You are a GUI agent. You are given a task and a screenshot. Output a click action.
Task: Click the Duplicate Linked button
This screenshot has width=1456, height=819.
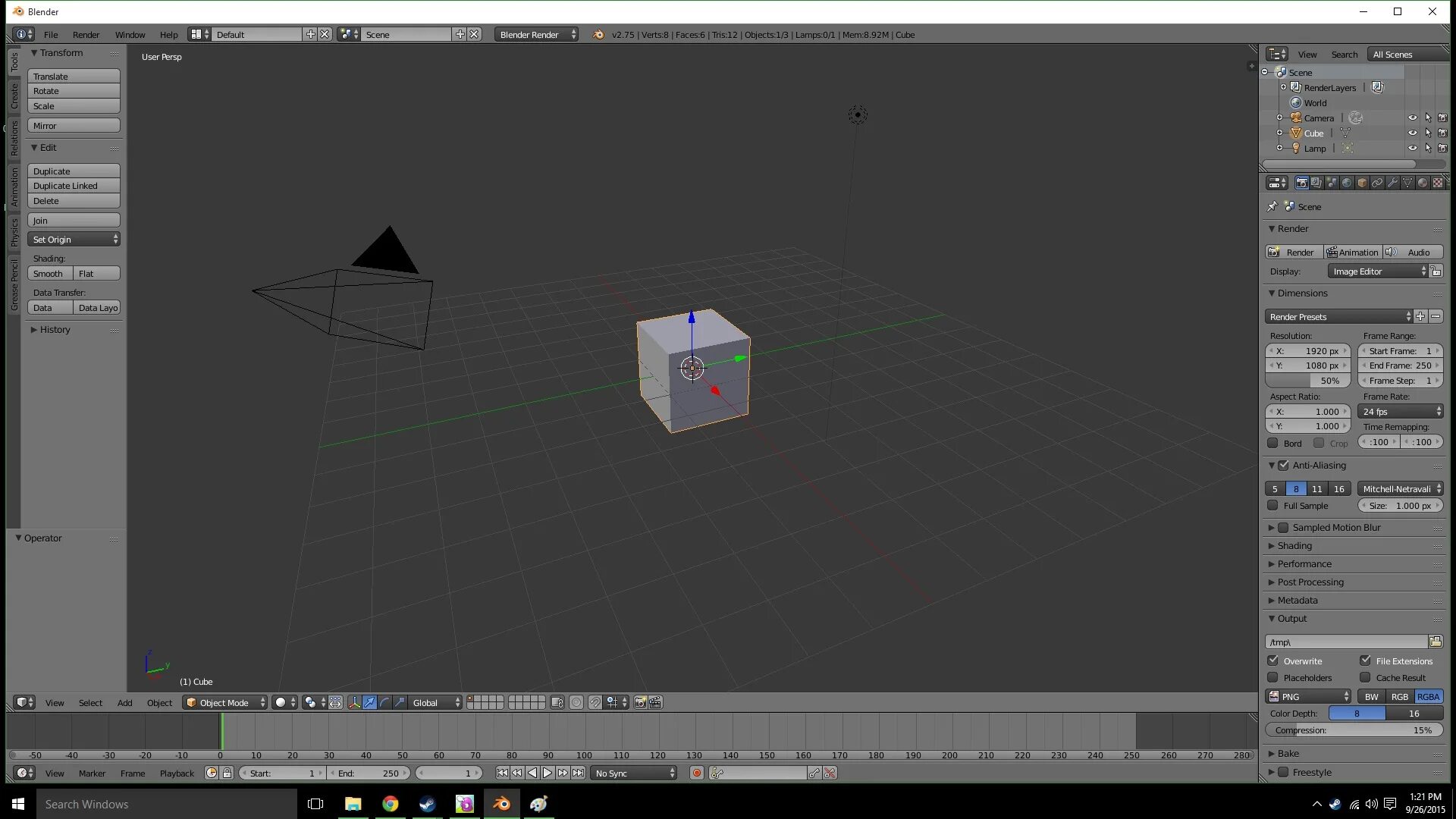tap(74, 185)
